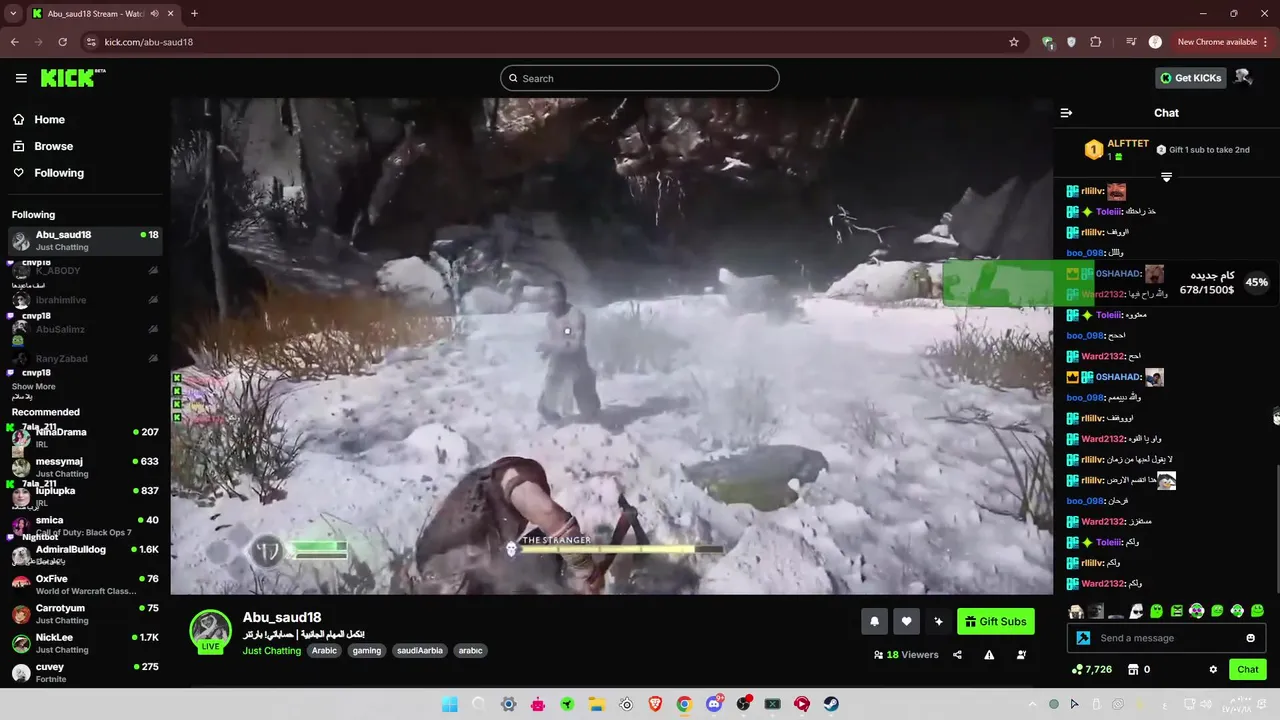Open the tab search dropdown arrow
This screenshot has width=1280, height=720.
pyautogui.click(x=13, y=13)
